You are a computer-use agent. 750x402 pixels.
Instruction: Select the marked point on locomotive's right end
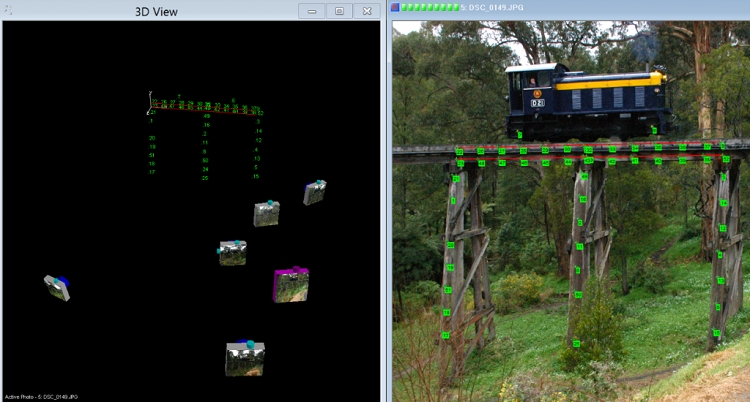(654, 130)
